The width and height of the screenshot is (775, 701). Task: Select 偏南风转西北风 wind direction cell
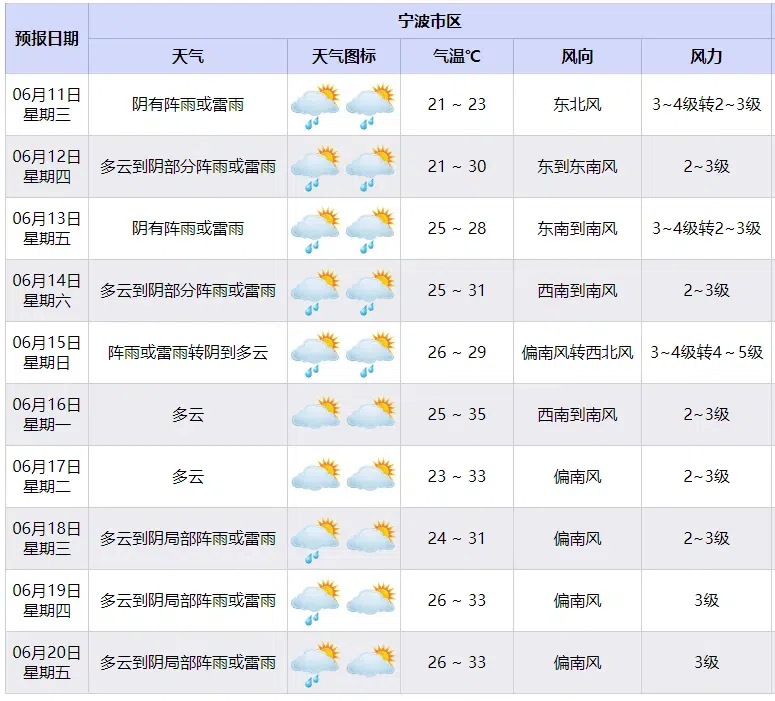click(577, 352)
